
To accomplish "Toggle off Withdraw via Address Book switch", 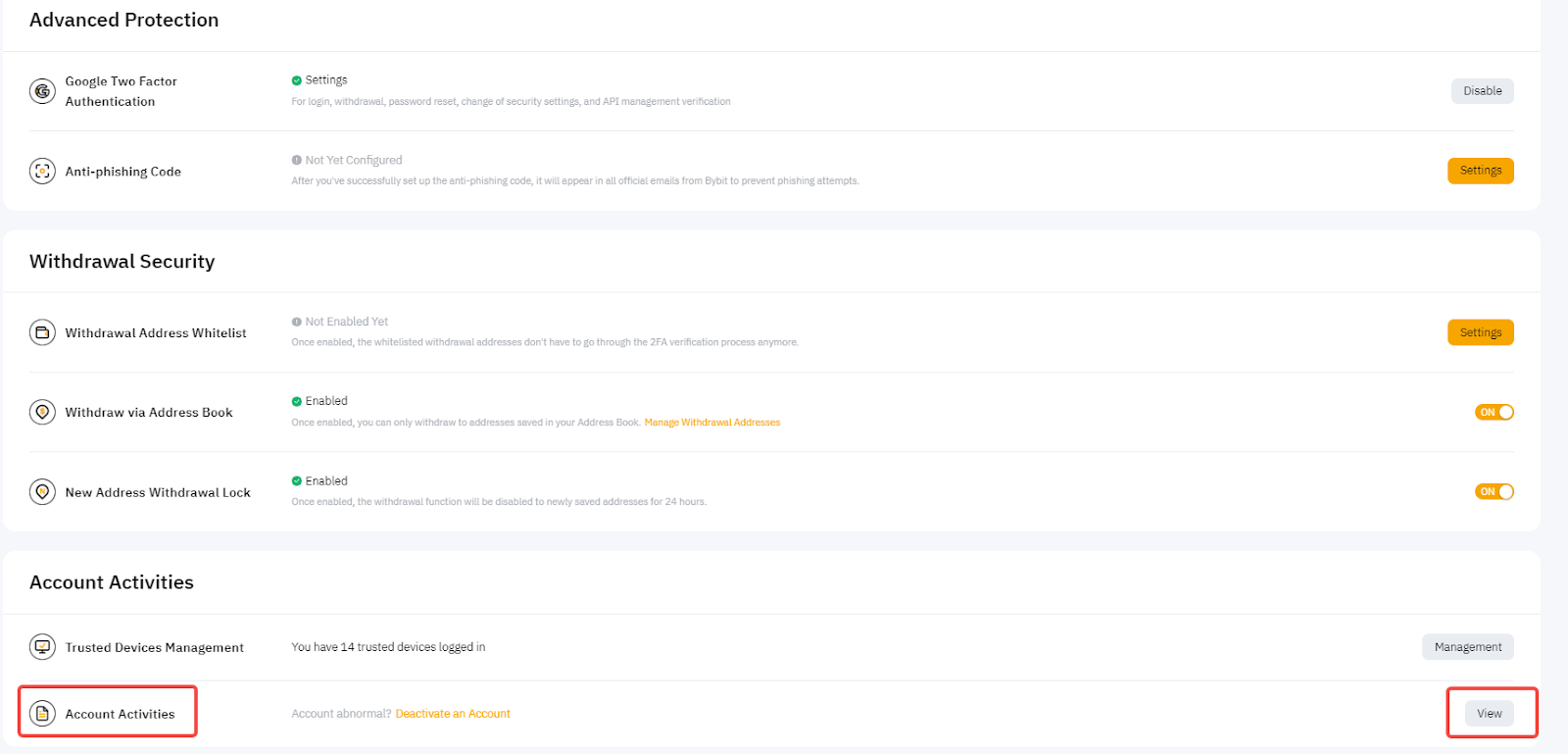I will pos(1494,413).
